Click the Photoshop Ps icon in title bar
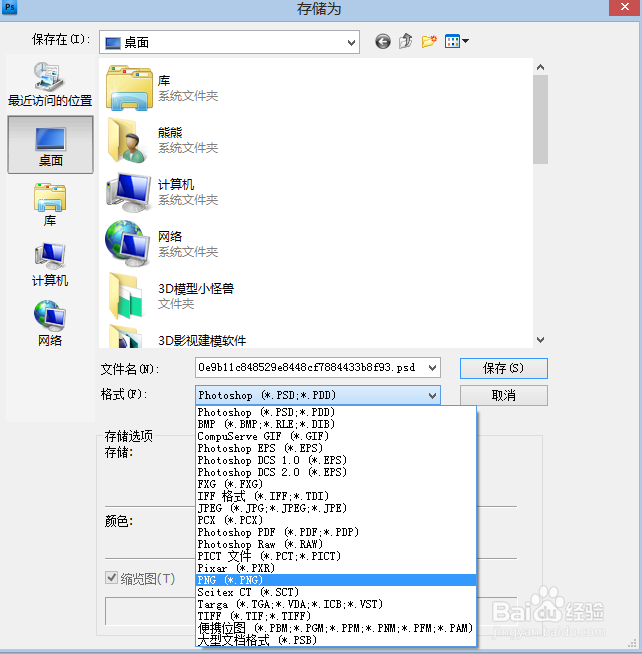This screenshot has width=642, height=654. pos(10,7)
